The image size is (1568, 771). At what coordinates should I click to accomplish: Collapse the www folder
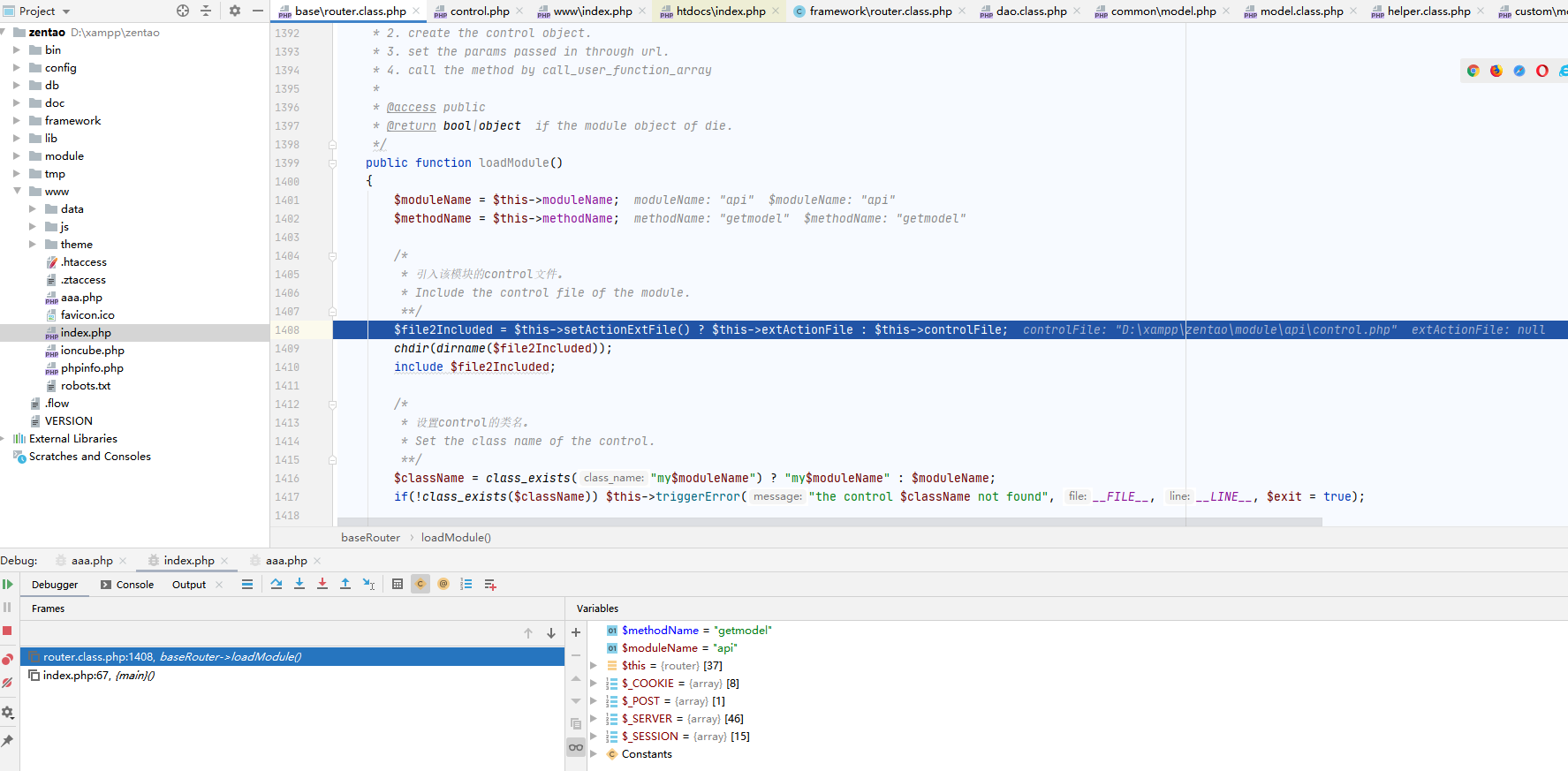tap(17, 192)
